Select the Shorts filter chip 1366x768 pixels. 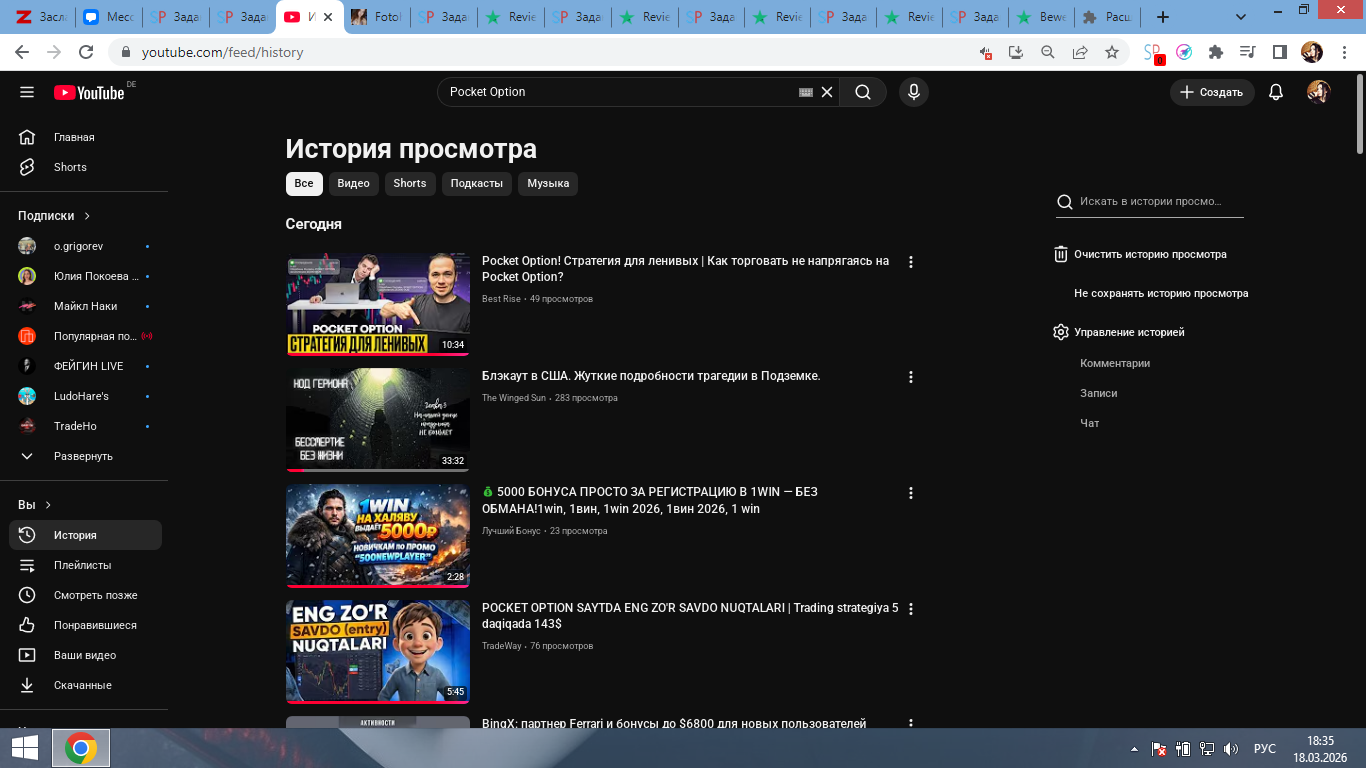point(410,183)
